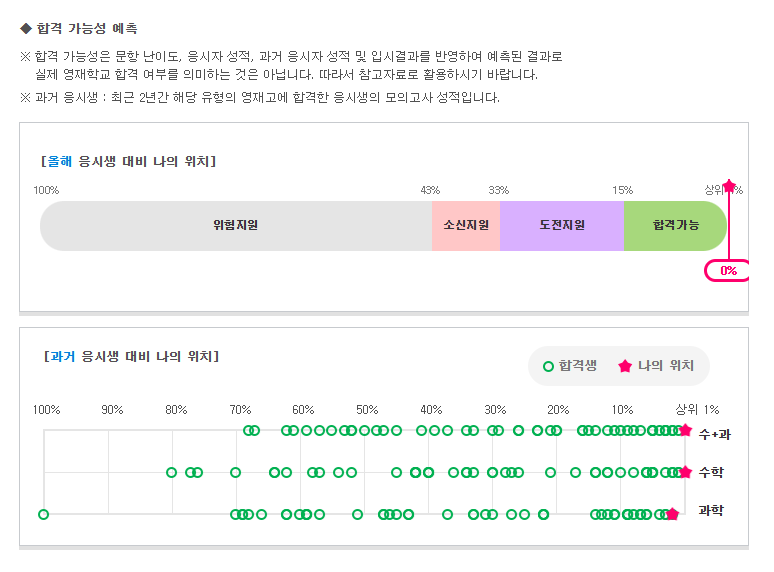
Task: Click the star above the 0% indicator line
Action: [729, 186]
